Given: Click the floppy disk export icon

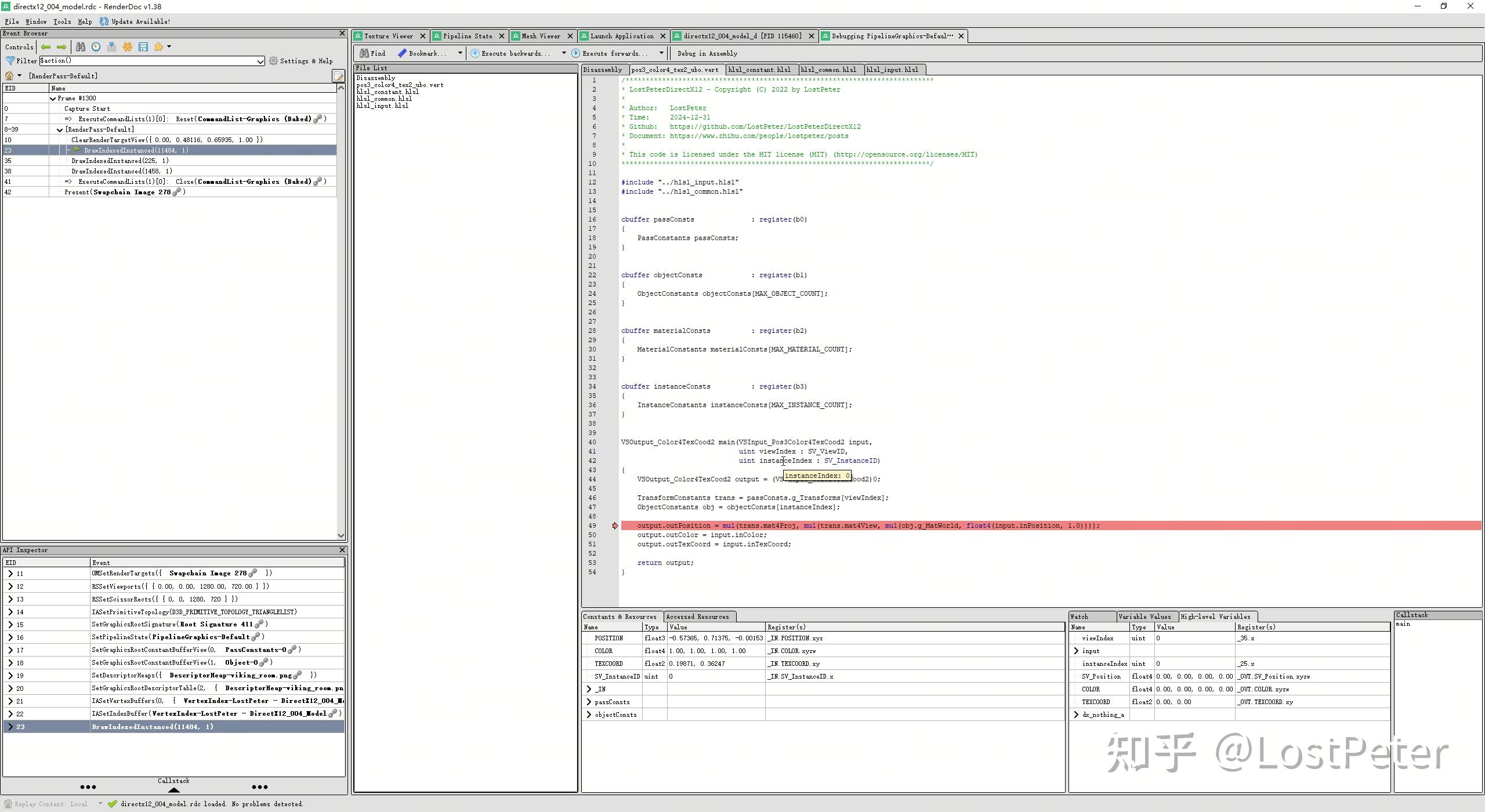Looking at the screenshot, I should [143, 47].
